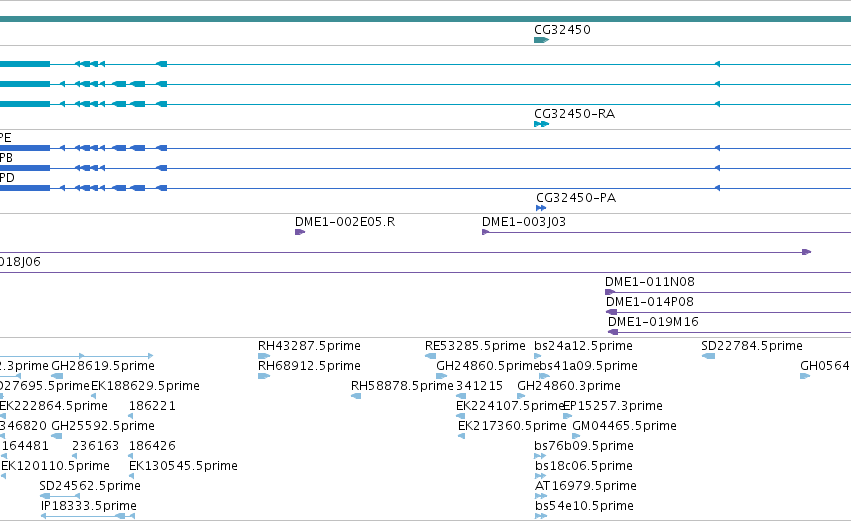This screenshot has height=521, width=851.
Task: Select the AT16979.5prime EST arrow
Action: click(541, 496)
